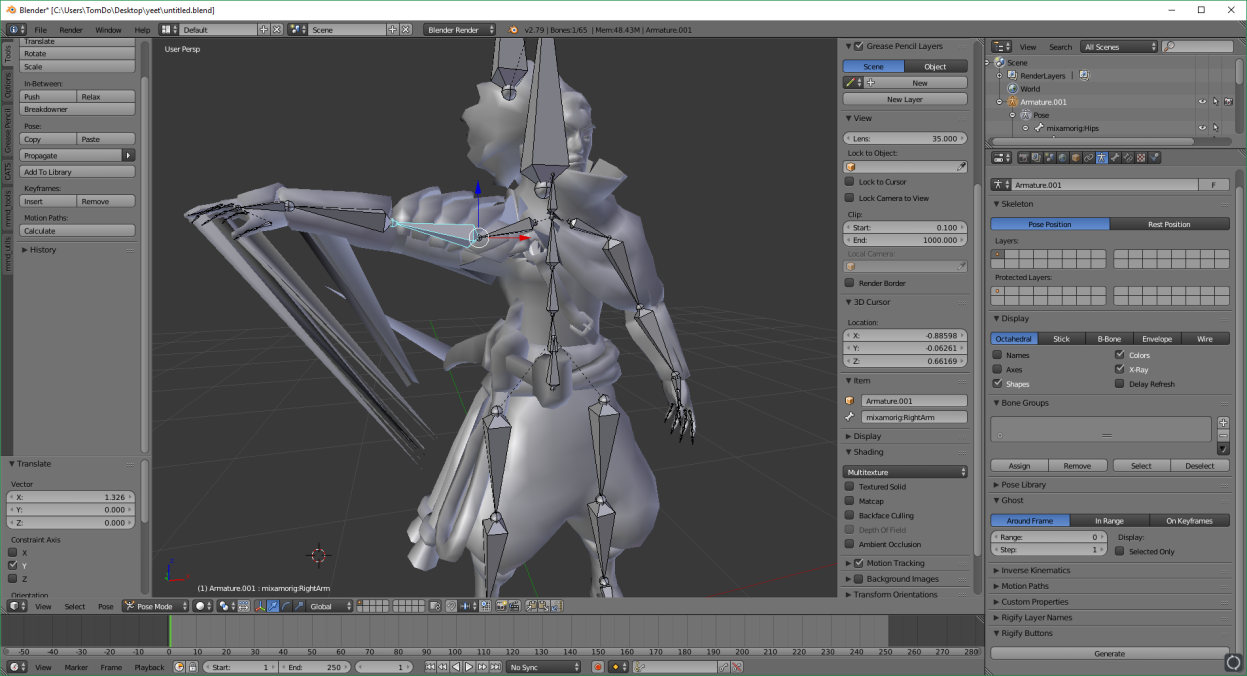Click the Generate button
Screen dimensions: 1247x676
(x=1110, y=654)
